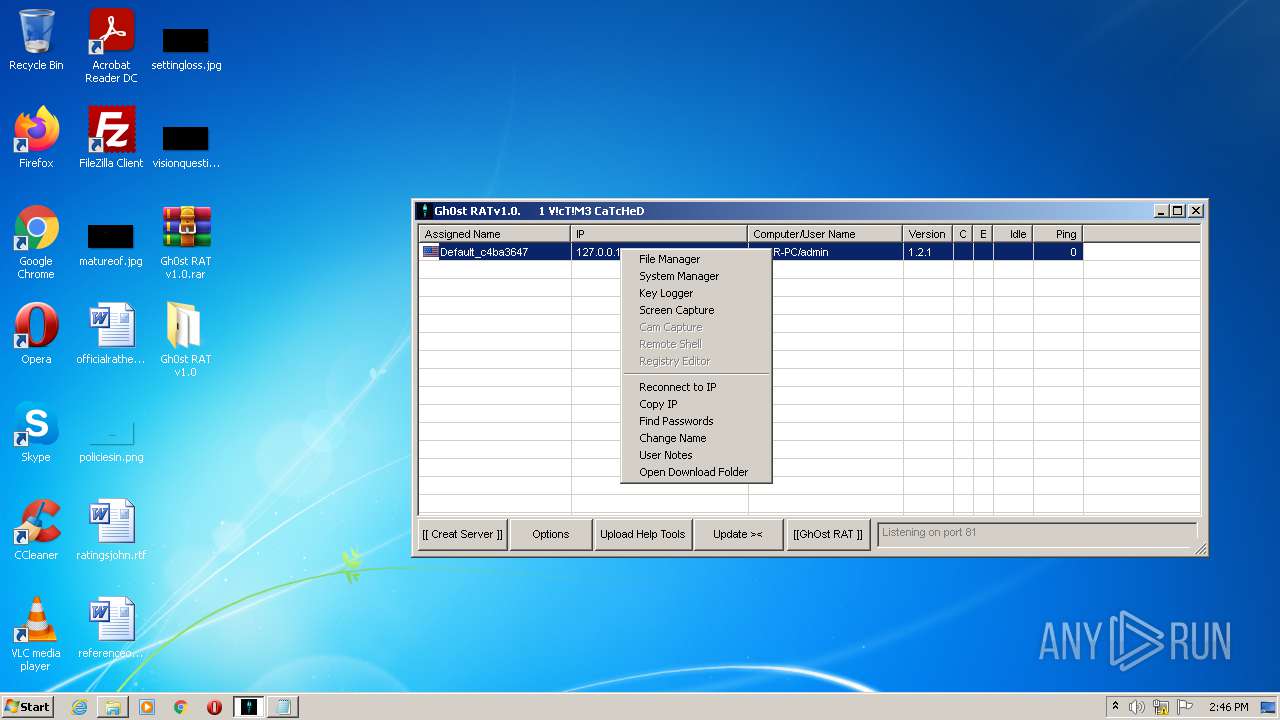This screenshot has width=1280, height=720.
Task: Choose Find Passwords menu item
Action: click(696, 421)
